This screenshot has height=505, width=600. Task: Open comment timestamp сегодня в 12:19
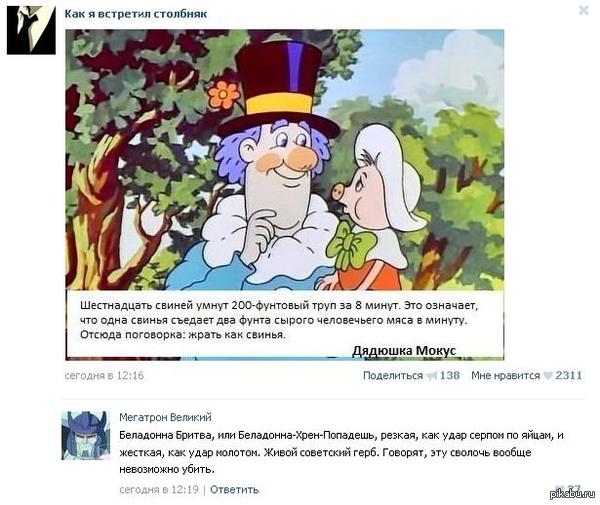159,489
